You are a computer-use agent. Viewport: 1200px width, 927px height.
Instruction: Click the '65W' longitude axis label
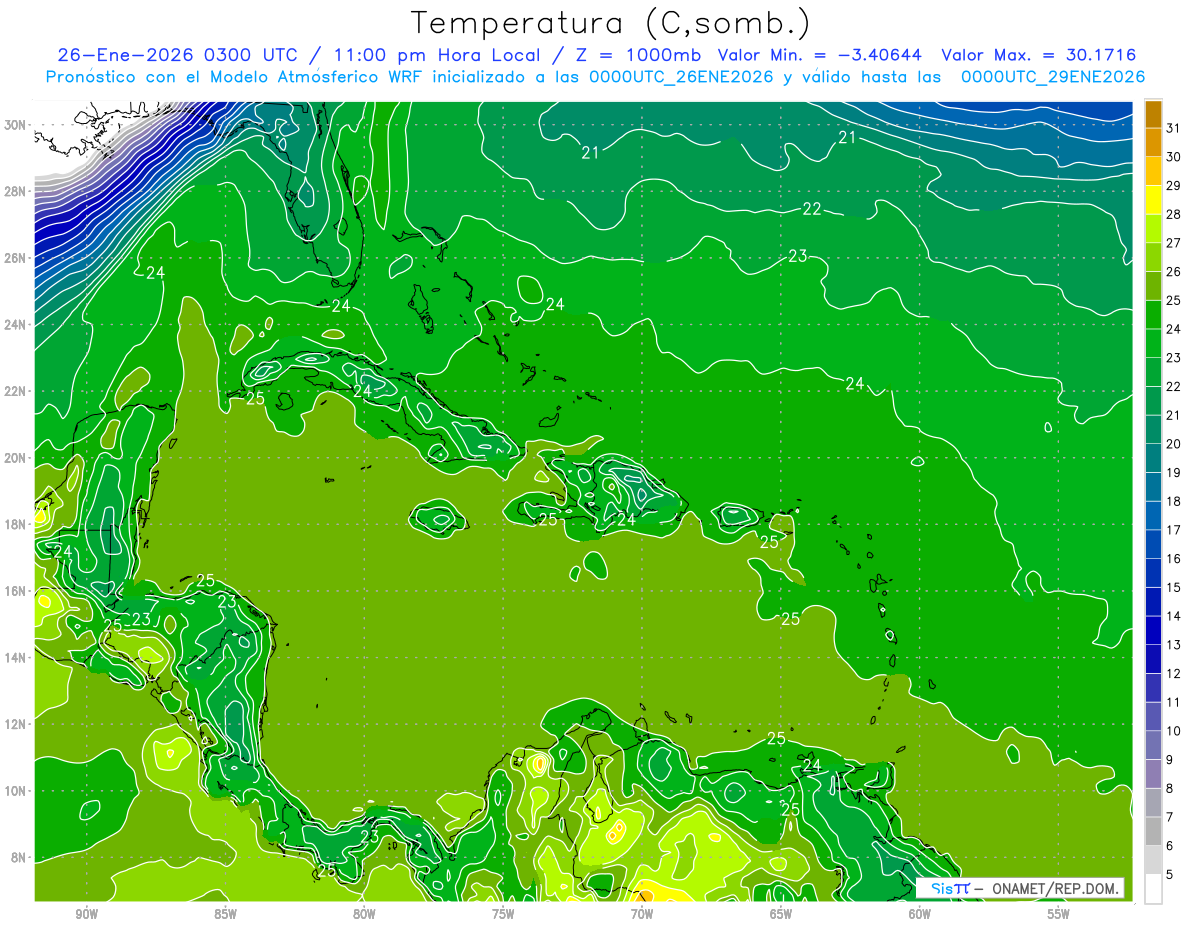pyautogui.click(x=781, y=914)
